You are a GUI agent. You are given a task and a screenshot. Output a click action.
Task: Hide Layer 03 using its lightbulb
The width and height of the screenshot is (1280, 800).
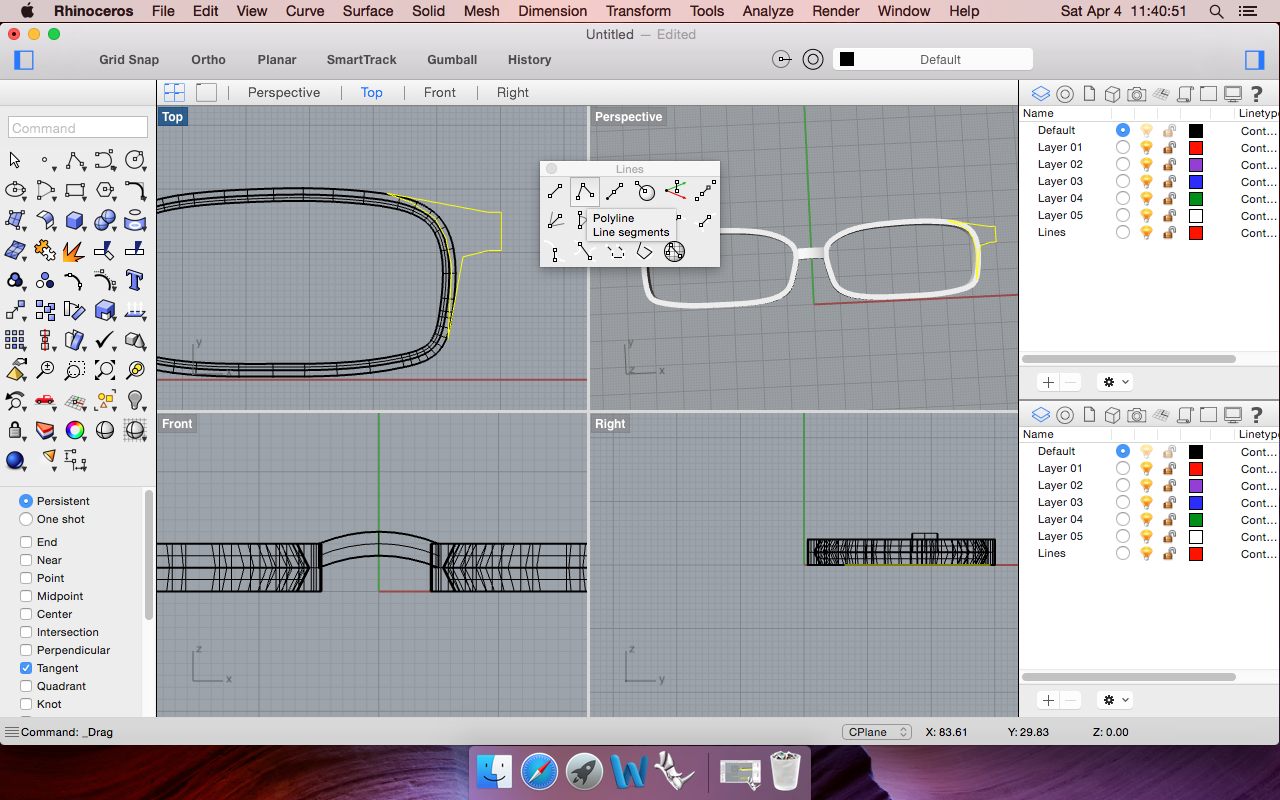pyautogui.click(x=1146, y=182)
